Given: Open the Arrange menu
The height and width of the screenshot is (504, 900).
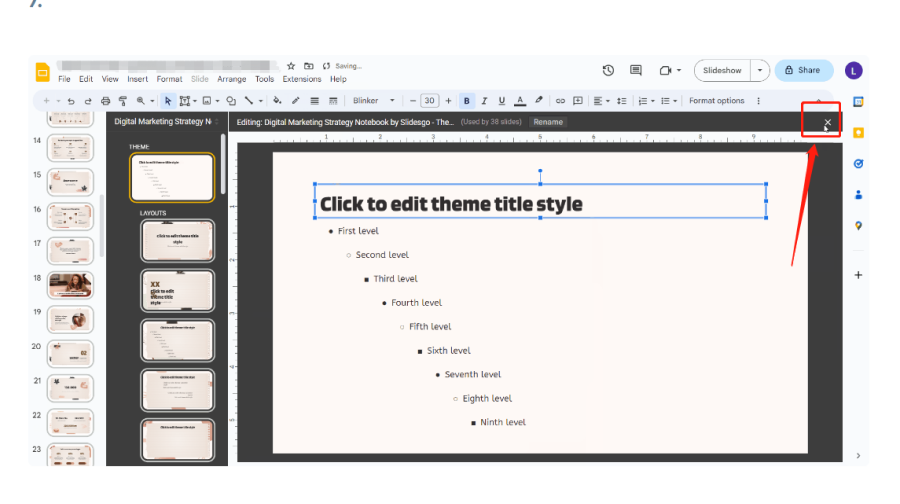Looking at the screenshot, I should pyautogui.click(x=231, y=79).
